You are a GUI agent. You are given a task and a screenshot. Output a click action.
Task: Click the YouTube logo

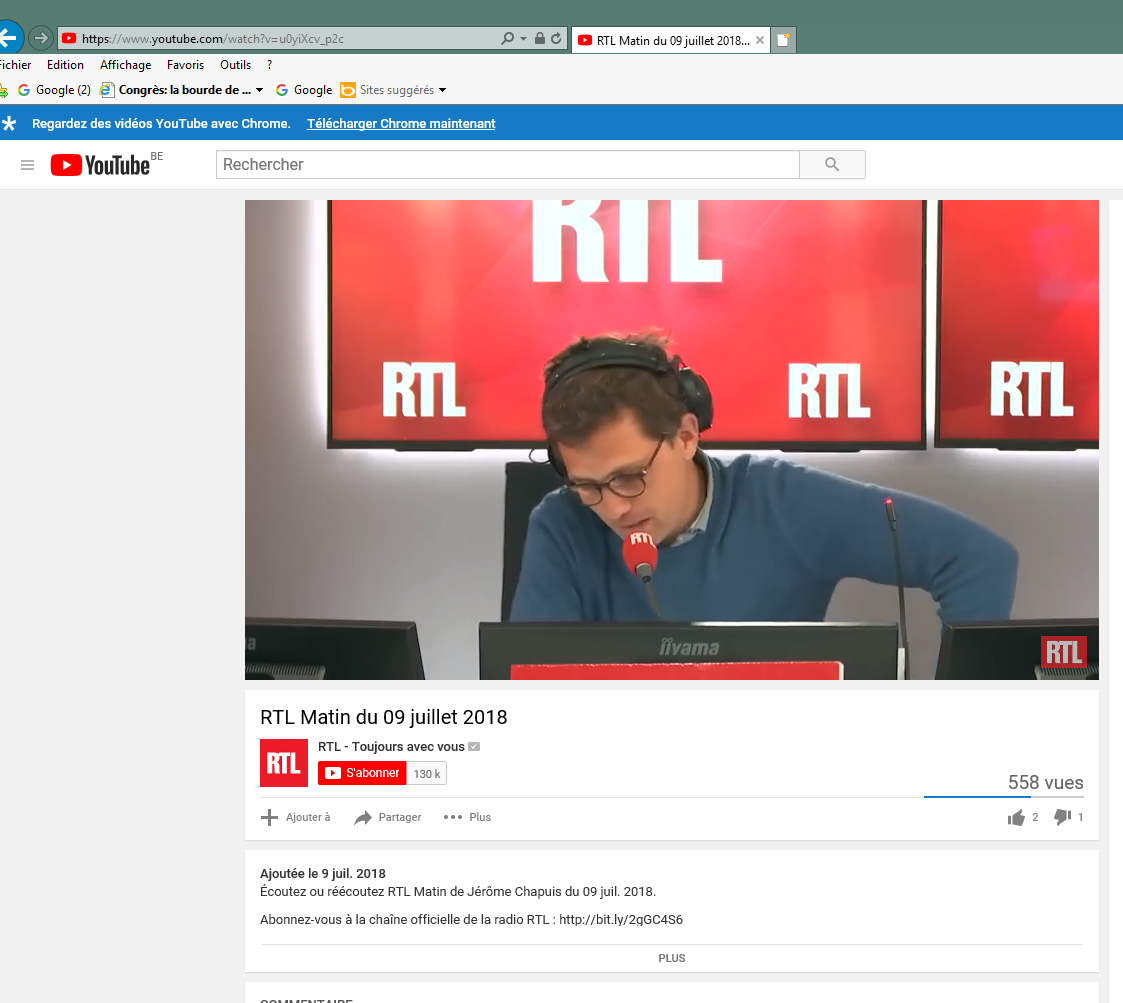101,165
